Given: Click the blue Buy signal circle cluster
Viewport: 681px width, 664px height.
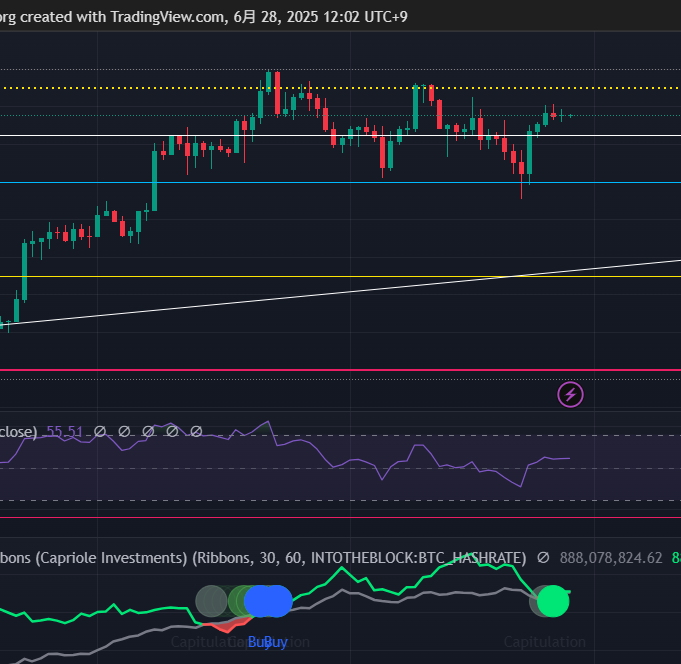Looking at the screenshot, I should (268, 601).
